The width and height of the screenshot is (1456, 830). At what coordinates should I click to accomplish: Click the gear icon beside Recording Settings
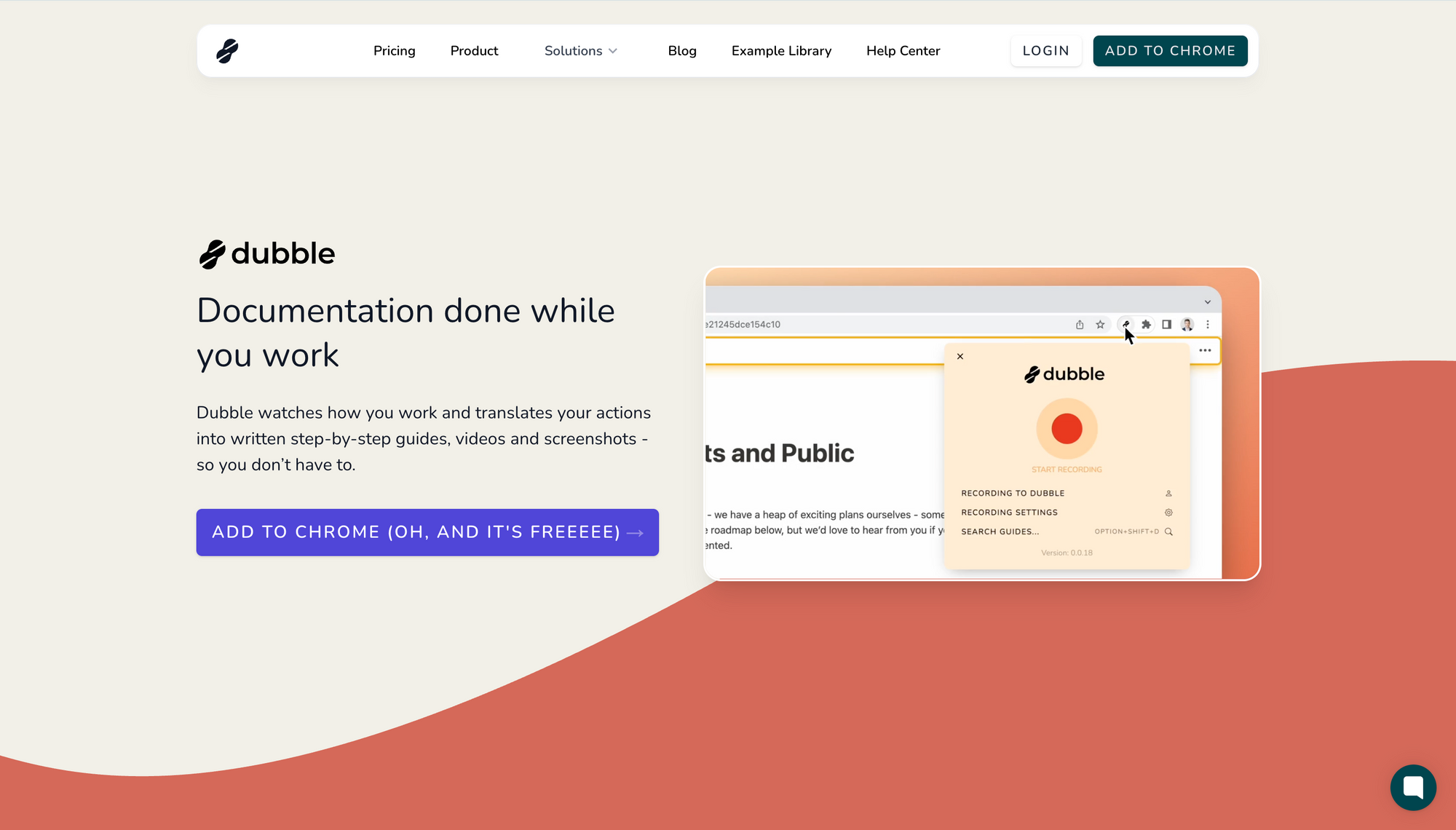click(1168, 513)
